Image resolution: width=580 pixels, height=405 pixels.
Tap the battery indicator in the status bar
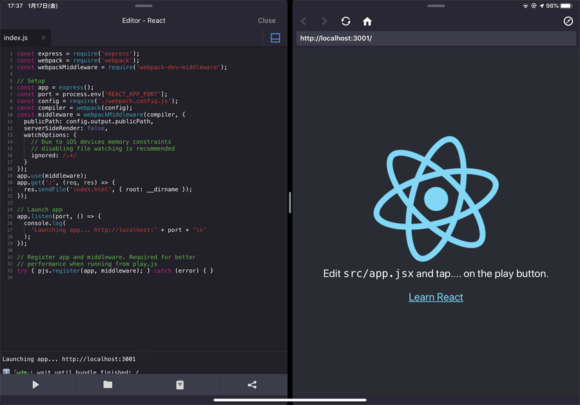pos(566,6)
